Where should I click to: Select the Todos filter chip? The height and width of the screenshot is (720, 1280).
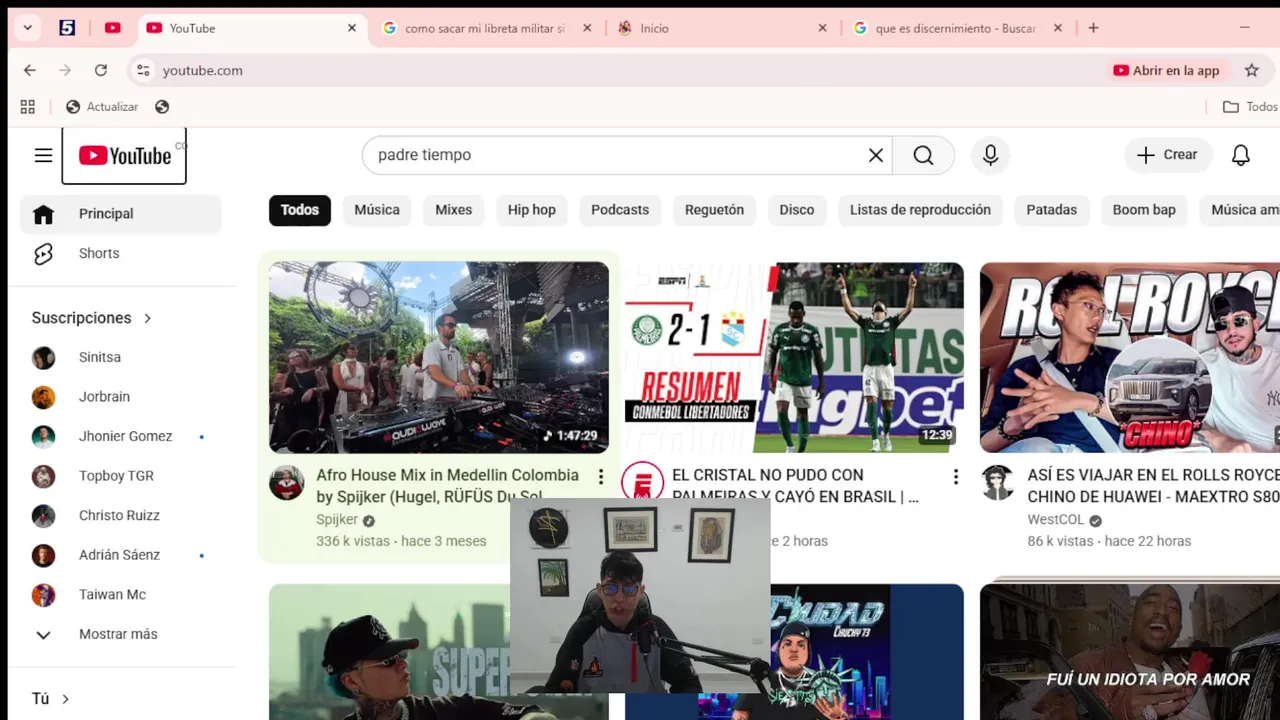pyautogui.click(x=300, y=210)
